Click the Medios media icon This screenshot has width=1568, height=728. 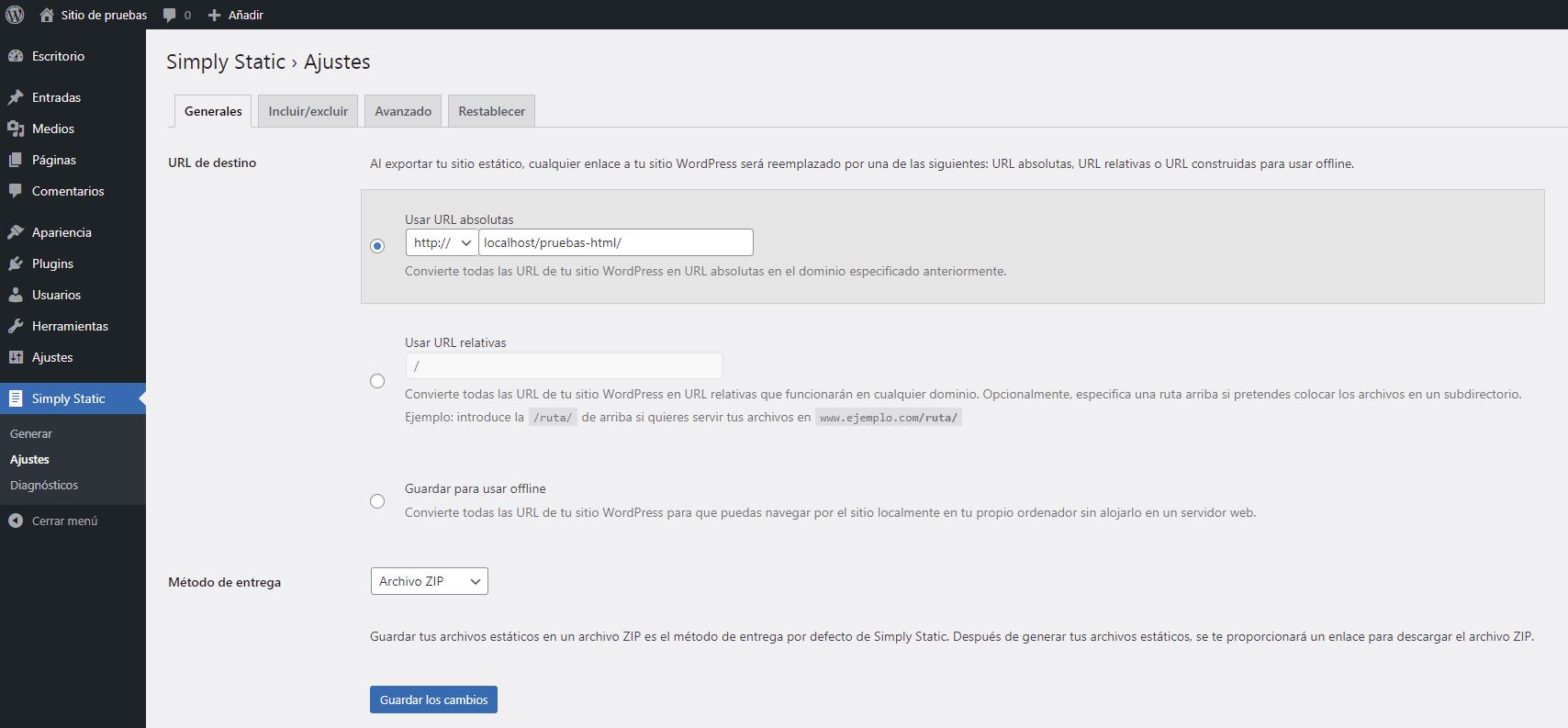click(16, 129)
